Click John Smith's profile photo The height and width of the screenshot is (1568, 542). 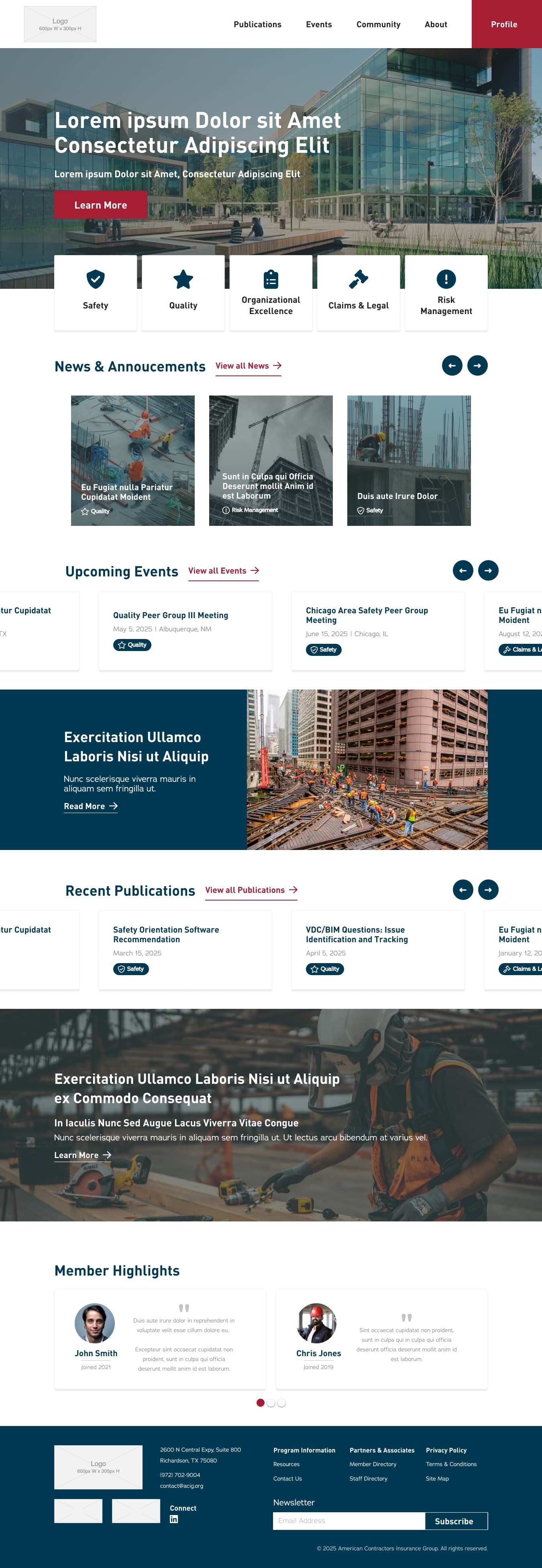[95, 1323]
